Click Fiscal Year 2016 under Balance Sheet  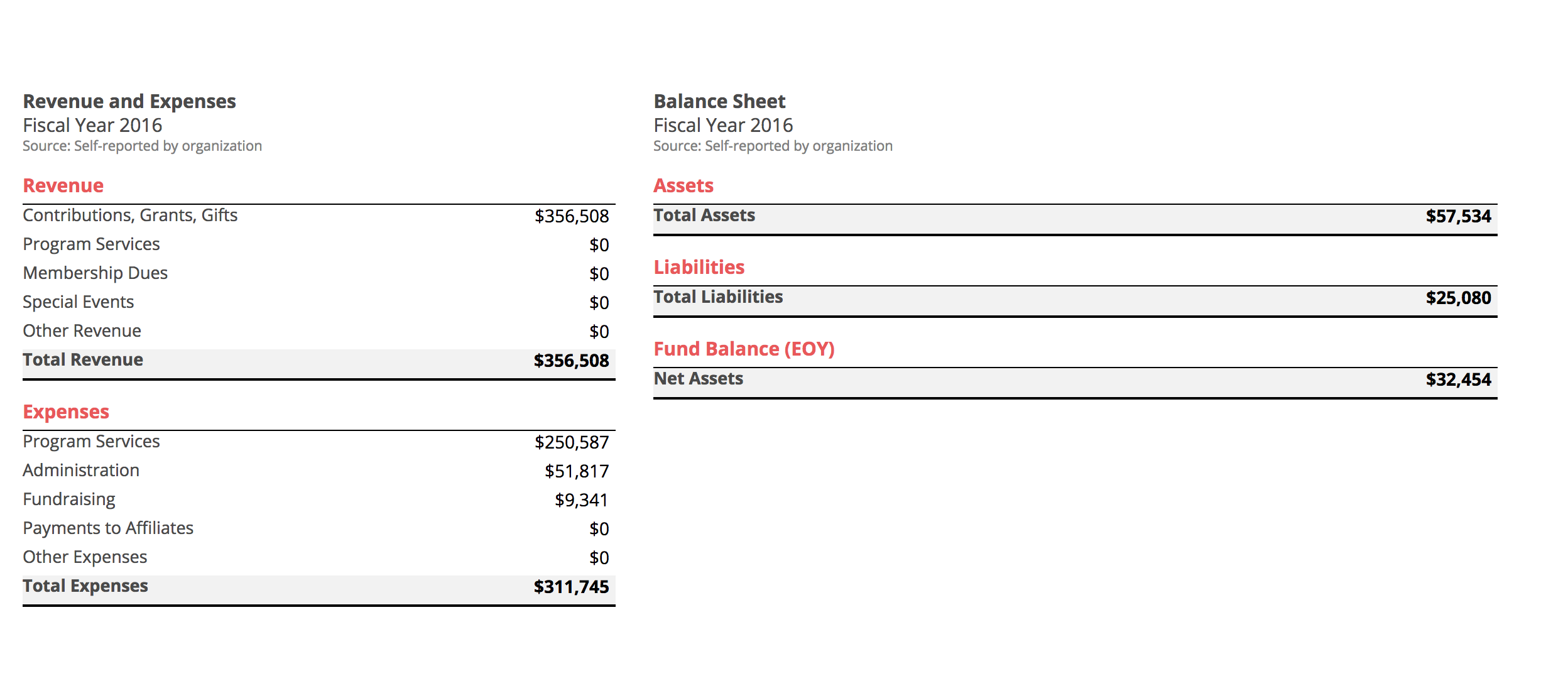723,126
